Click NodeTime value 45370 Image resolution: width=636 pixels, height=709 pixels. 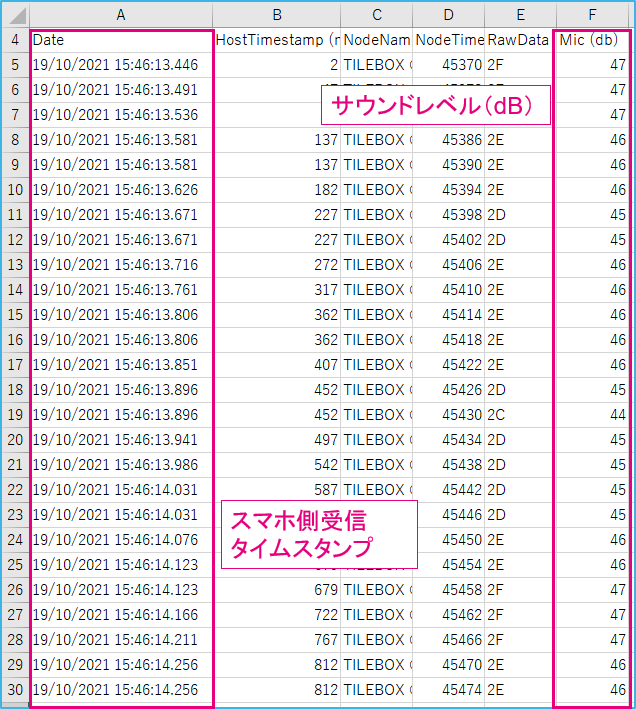[448, 65]
